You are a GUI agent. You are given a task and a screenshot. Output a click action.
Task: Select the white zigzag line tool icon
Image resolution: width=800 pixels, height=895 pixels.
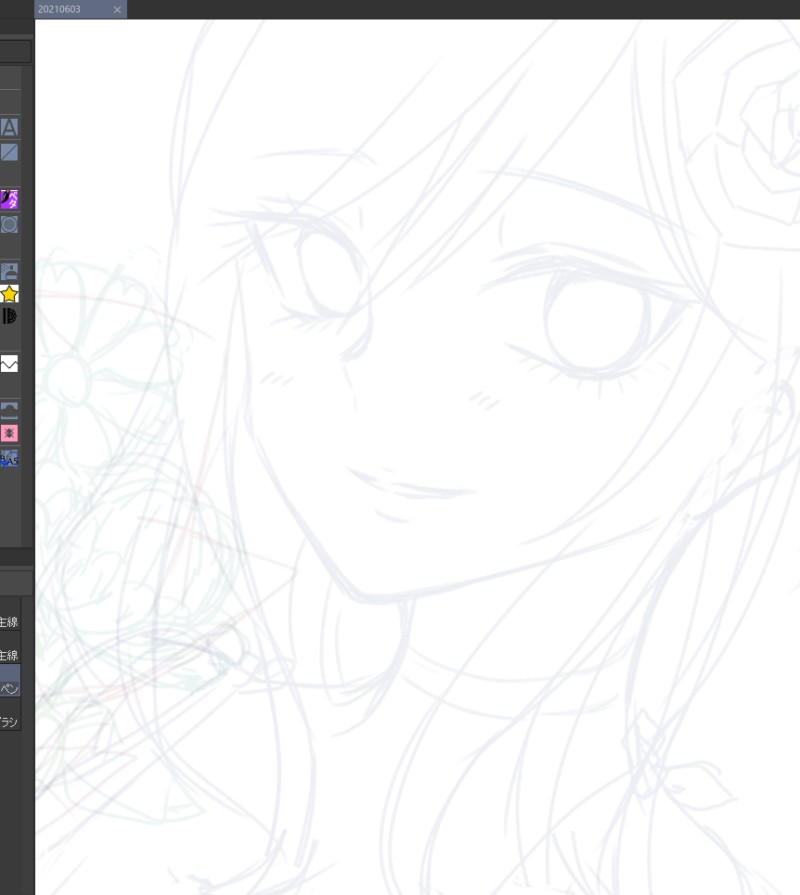coord(9,364)
